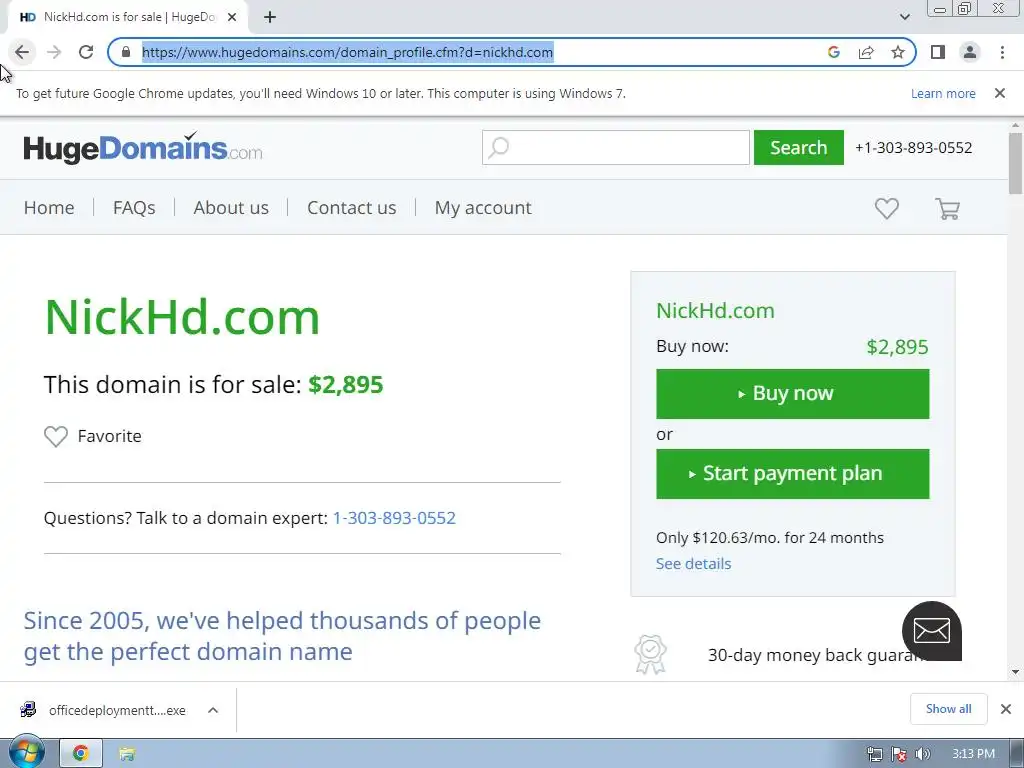This screenshot has width=1024, height=768.
Task: Click the wishlist heart icon in navigation bar
Action: (x=886, y=209)
